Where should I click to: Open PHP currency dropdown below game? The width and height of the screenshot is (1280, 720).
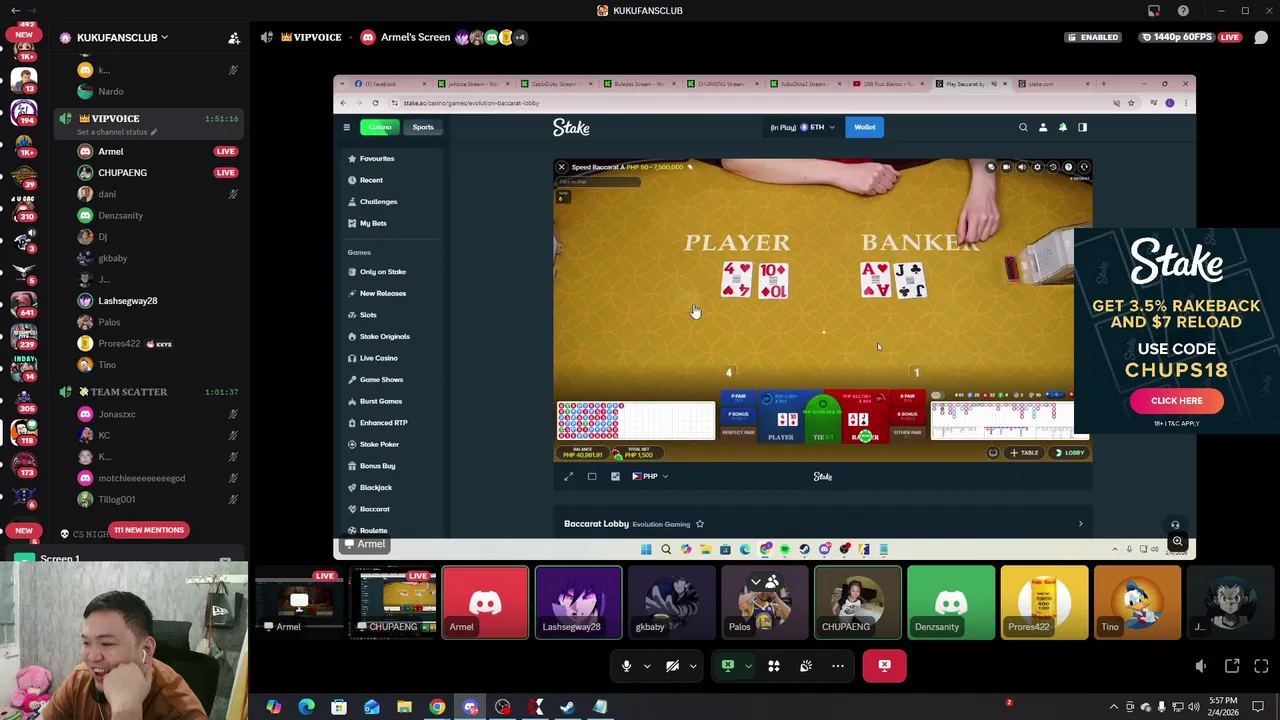tap(650, 477)
